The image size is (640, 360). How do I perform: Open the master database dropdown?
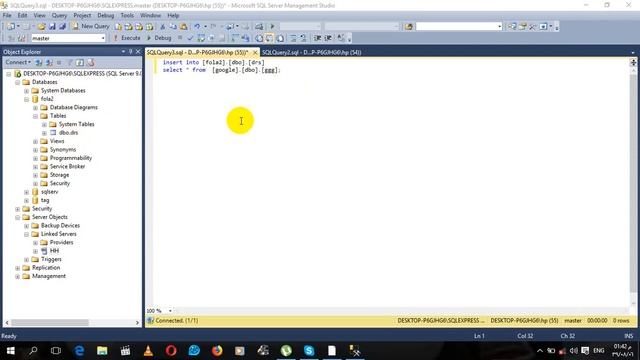[x=103, y=38]
